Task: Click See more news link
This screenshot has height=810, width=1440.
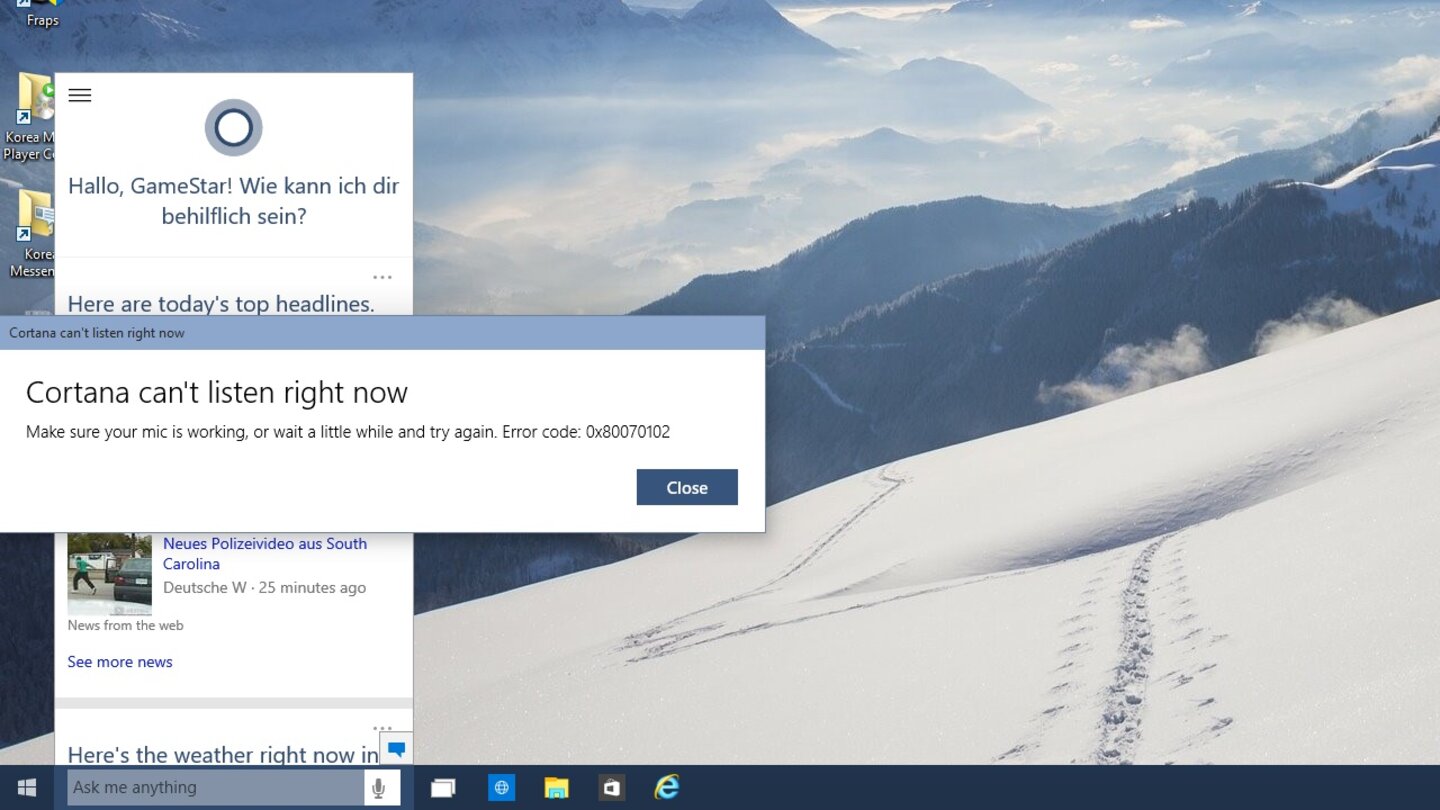Action: (x=120, y=662)
